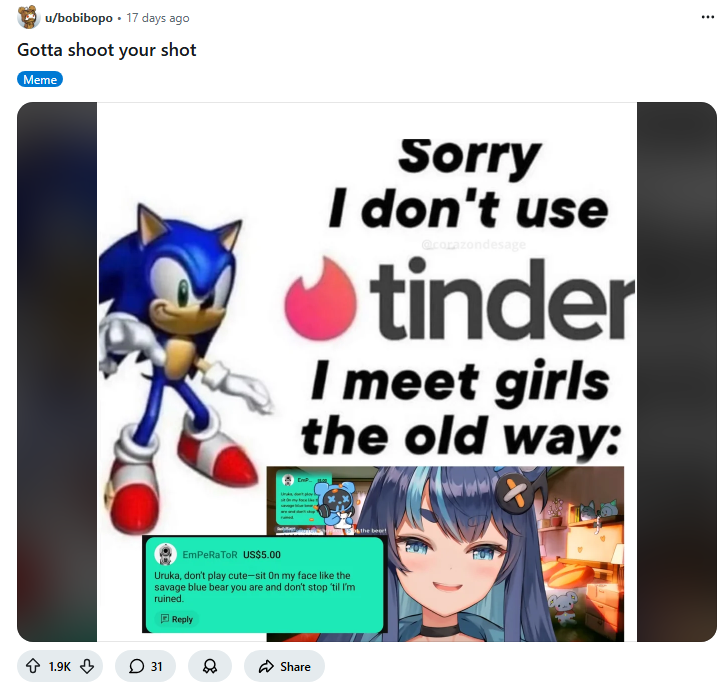This screenshot has width=725, height=689.
Task: Click the 31 comments count
Action: coord(156,666)
